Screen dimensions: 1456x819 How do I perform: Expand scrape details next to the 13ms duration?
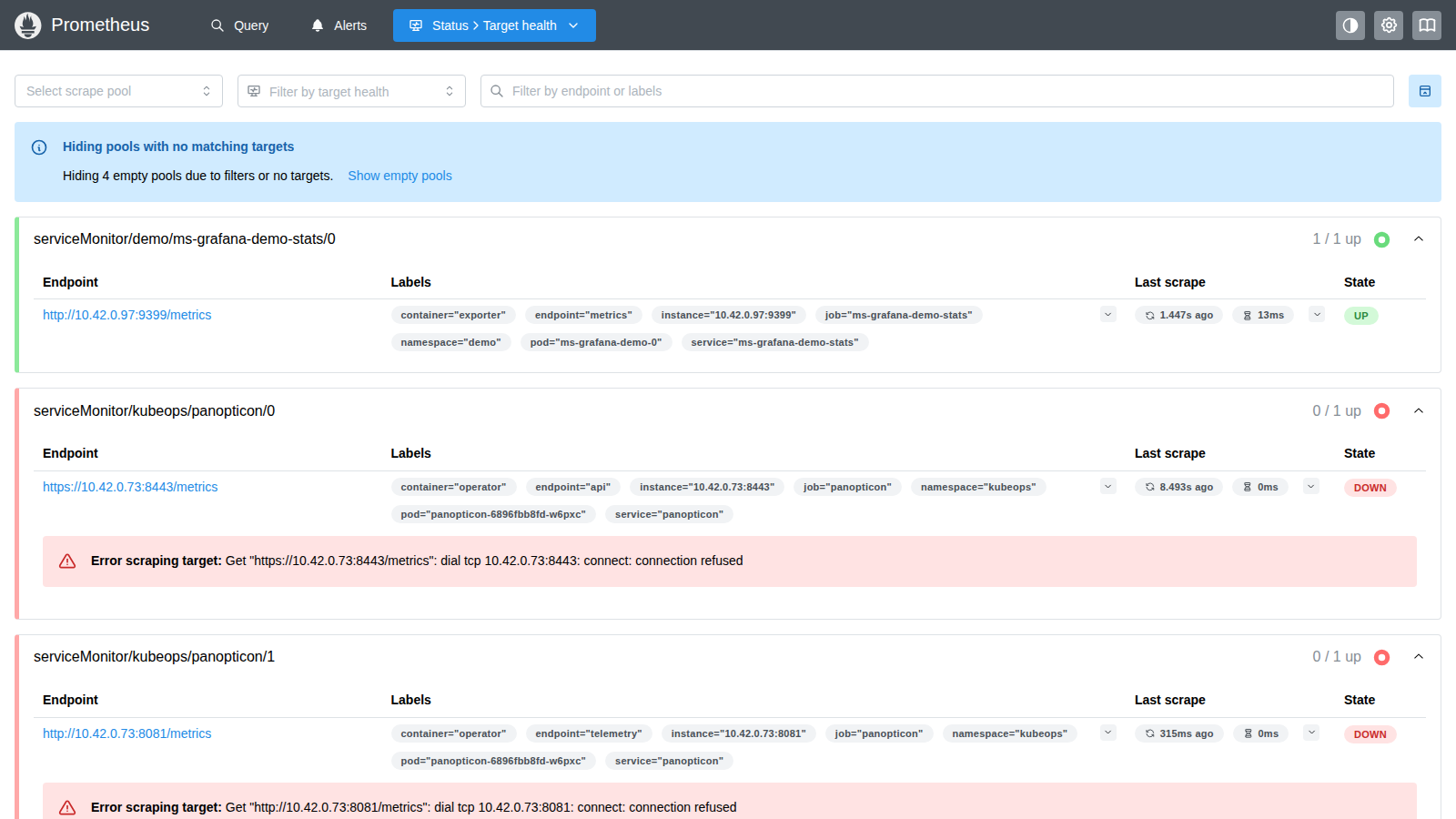[x=1317, y=315]
